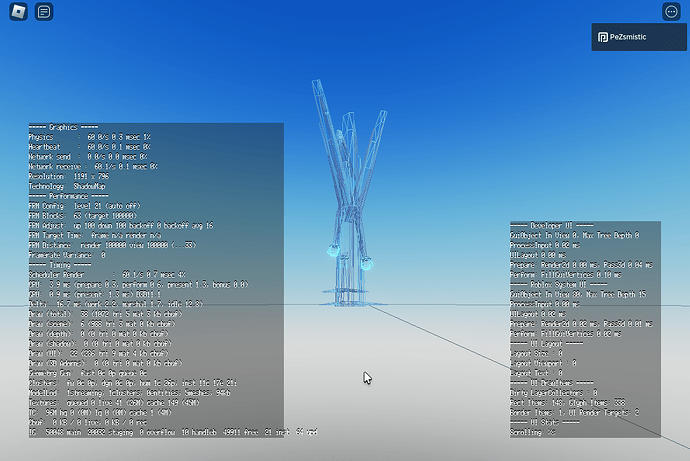Click the 'CPU: 3.9 ms' timing line
Viewport: 690px width, 461px height.
tap(139, 285)
